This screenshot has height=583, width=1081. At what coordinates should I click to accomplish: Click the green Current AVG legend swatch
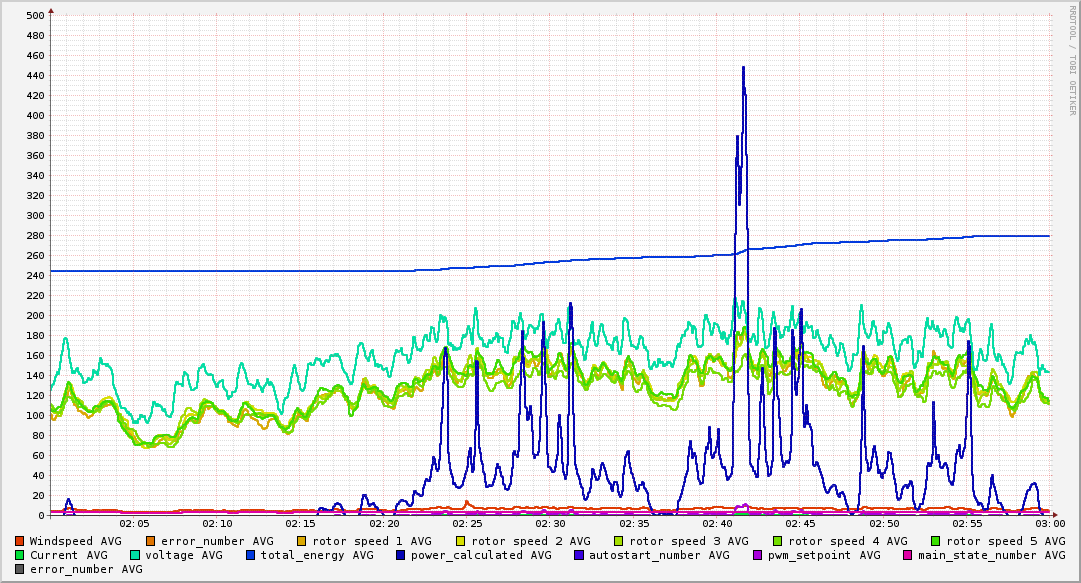[x=19, y=555]
